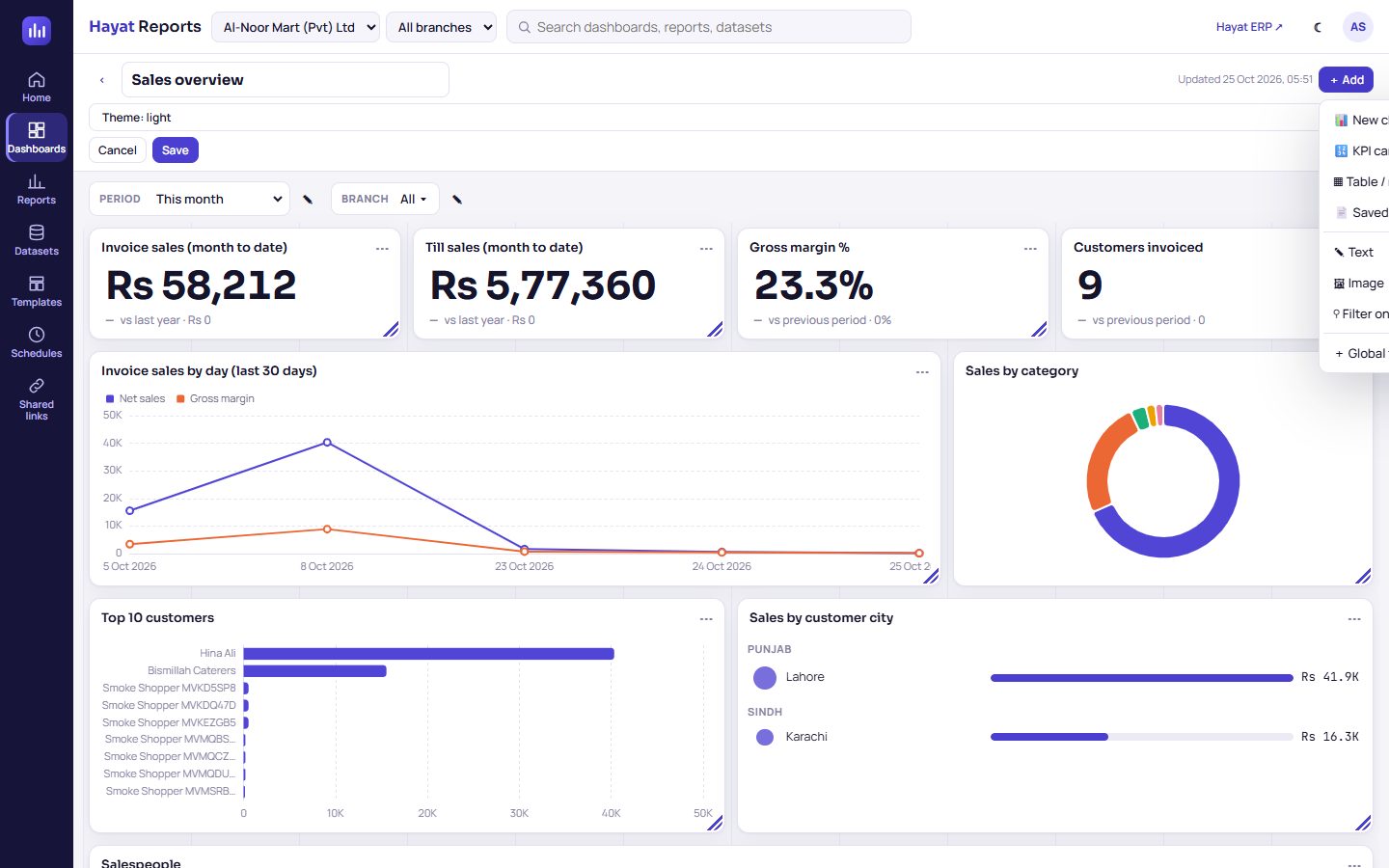Edit the Period filter pencil icon

[308, 200]
